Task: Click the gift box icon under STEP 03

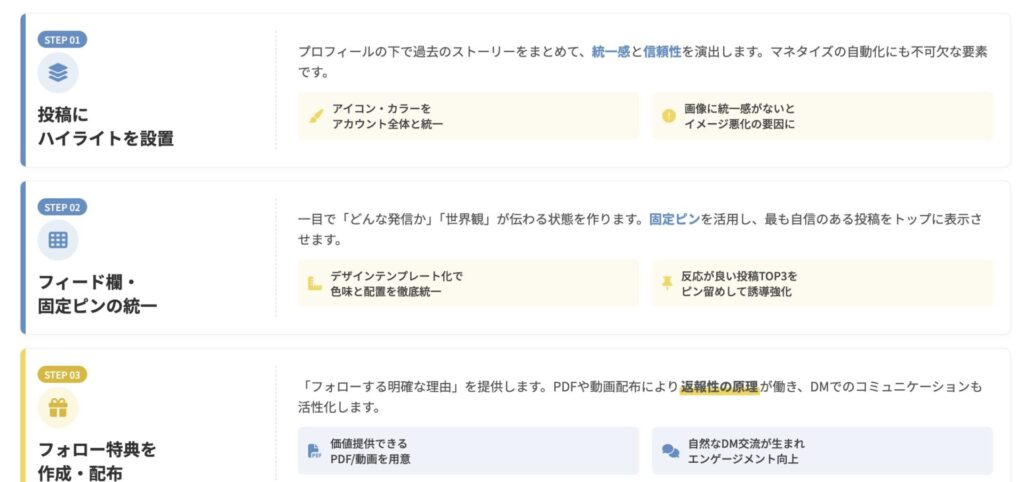Action: pyautogui.click(x=58, y=407)
